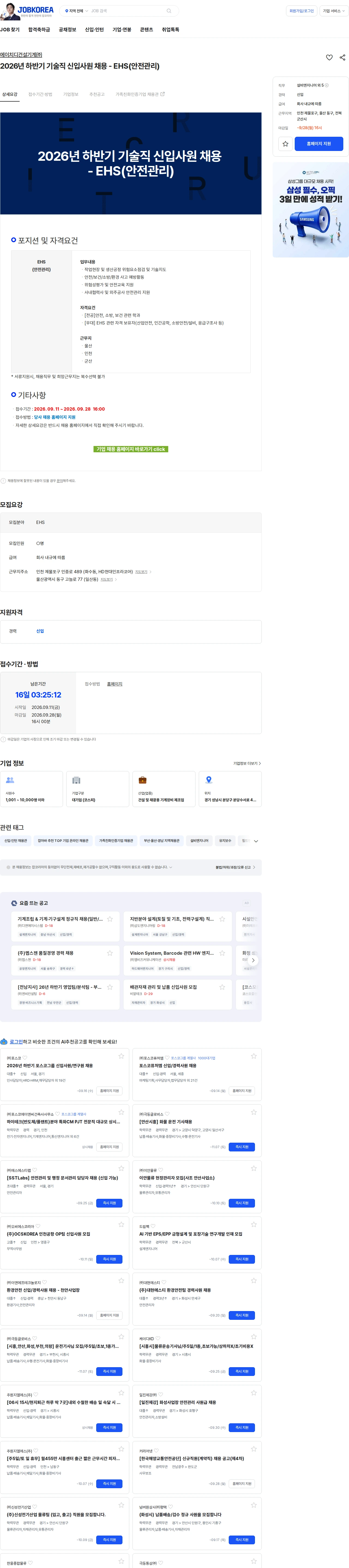Image resolution: width=349 pixels, height=1568 pixels.
Task: Open the 합격축하금 menu
Action: click(x=39, y=30)
